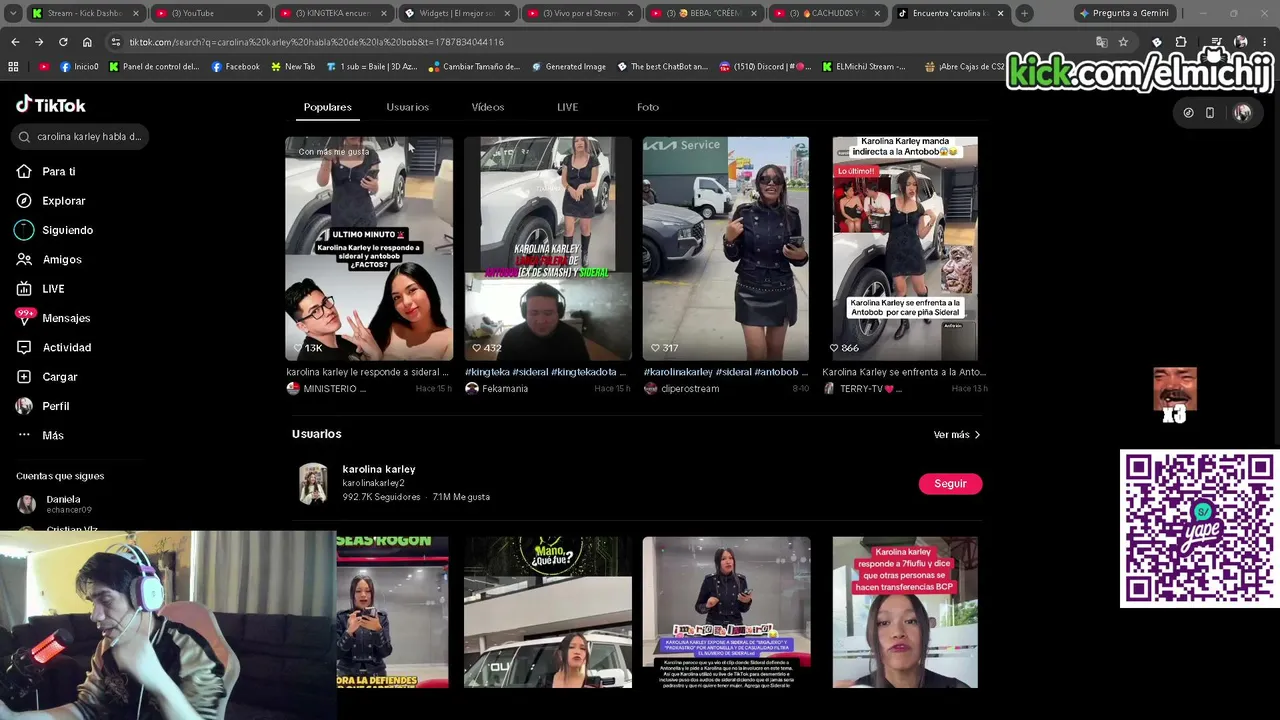This screenshot has height=720, width=1280.
Task: Open the Chrome profile avatar
Action: pyautogui.click(x=1240, y=42)
